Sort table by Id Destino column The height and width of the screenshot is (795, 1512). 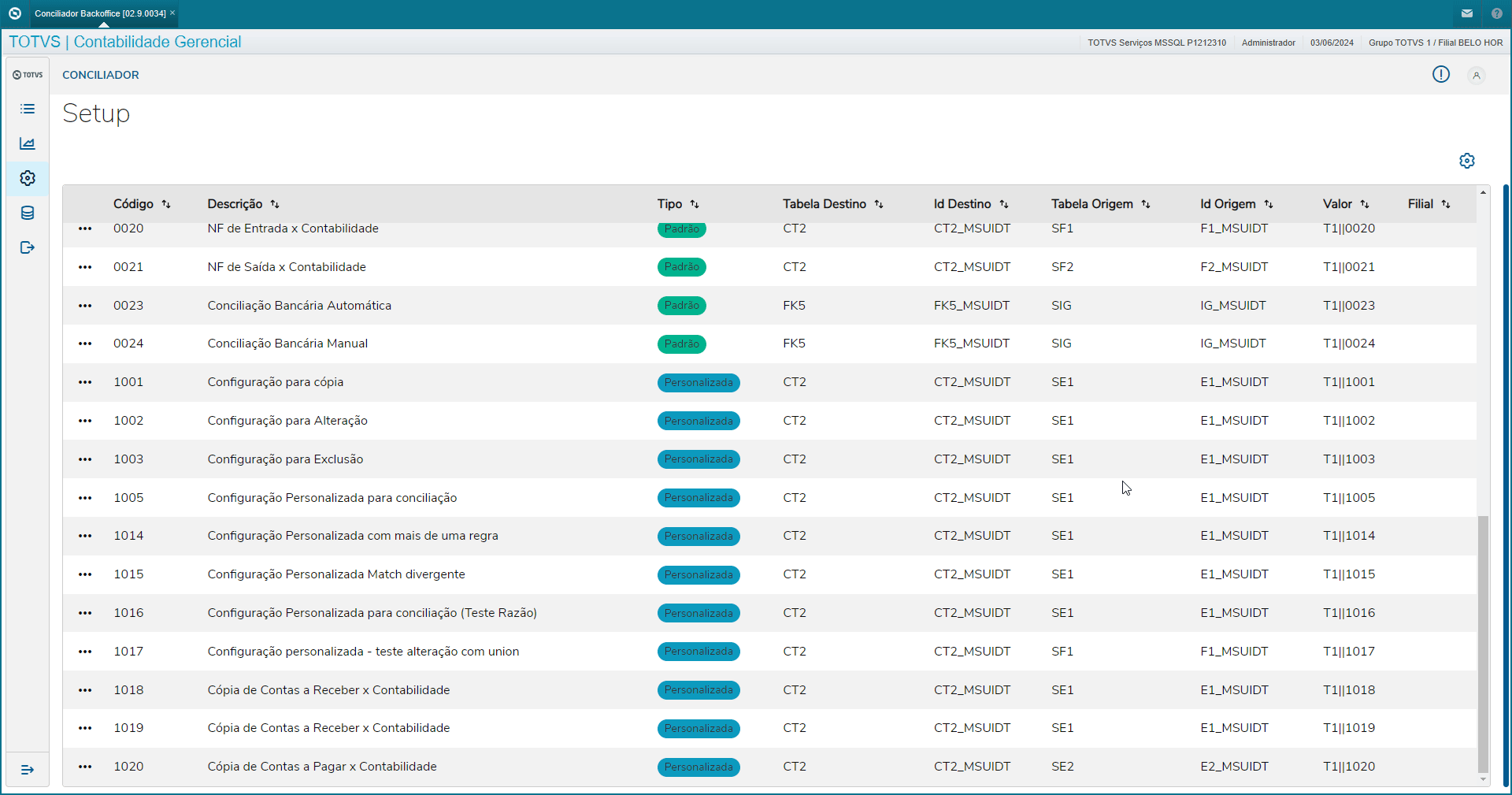(x=1004, y=204)
